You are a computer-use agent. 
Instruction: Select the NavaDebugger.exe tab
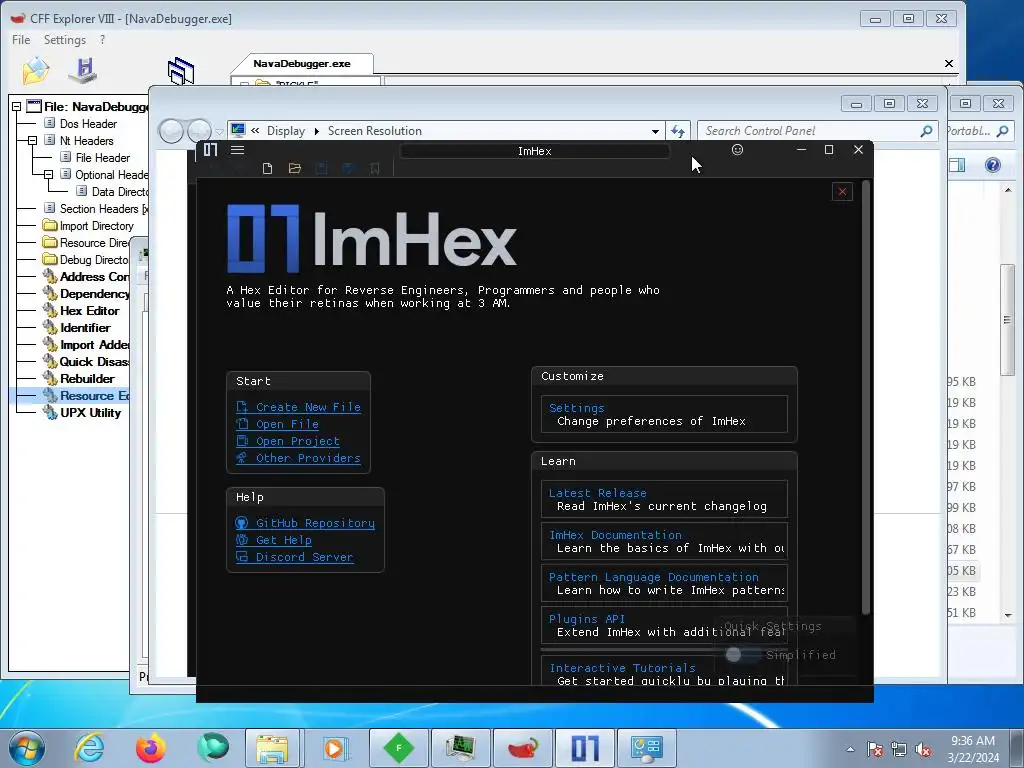pos(302,63)
